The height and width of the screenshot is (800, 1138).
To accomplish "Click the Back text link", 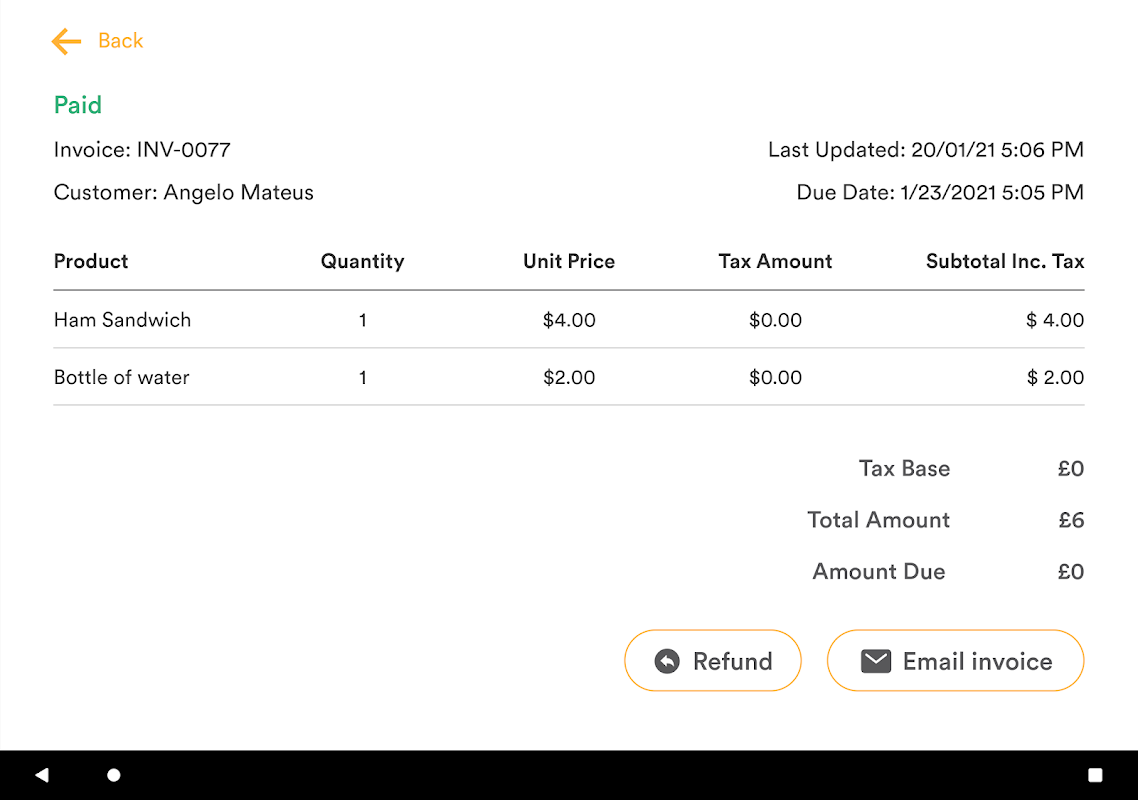I will [120, 41].
